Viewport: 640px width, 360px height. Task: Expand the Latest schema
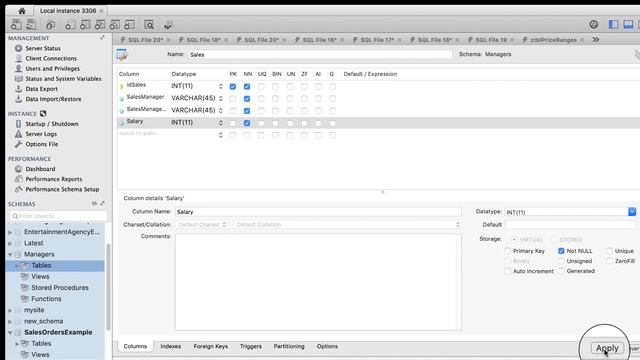[10, 243]
